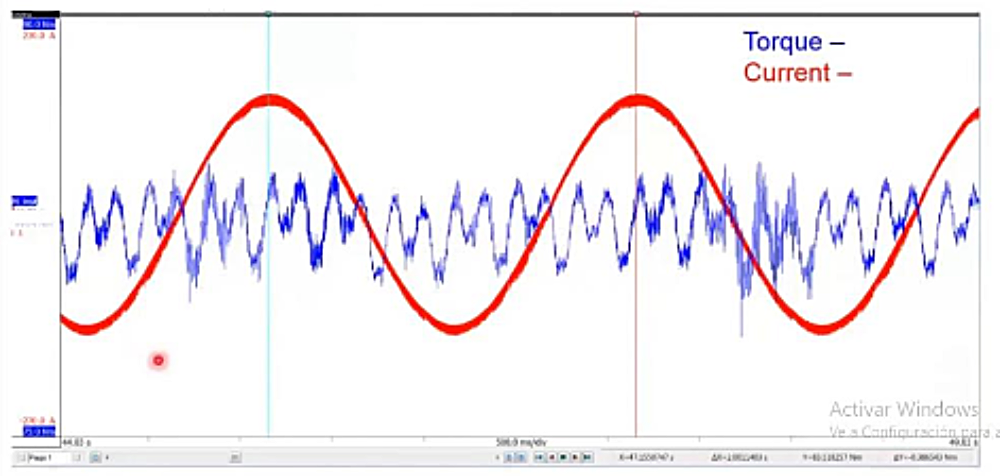1000x476 pixels.
Task: Open the dropdown arrow beside the page icon
Action: click(x=106, y=457)
